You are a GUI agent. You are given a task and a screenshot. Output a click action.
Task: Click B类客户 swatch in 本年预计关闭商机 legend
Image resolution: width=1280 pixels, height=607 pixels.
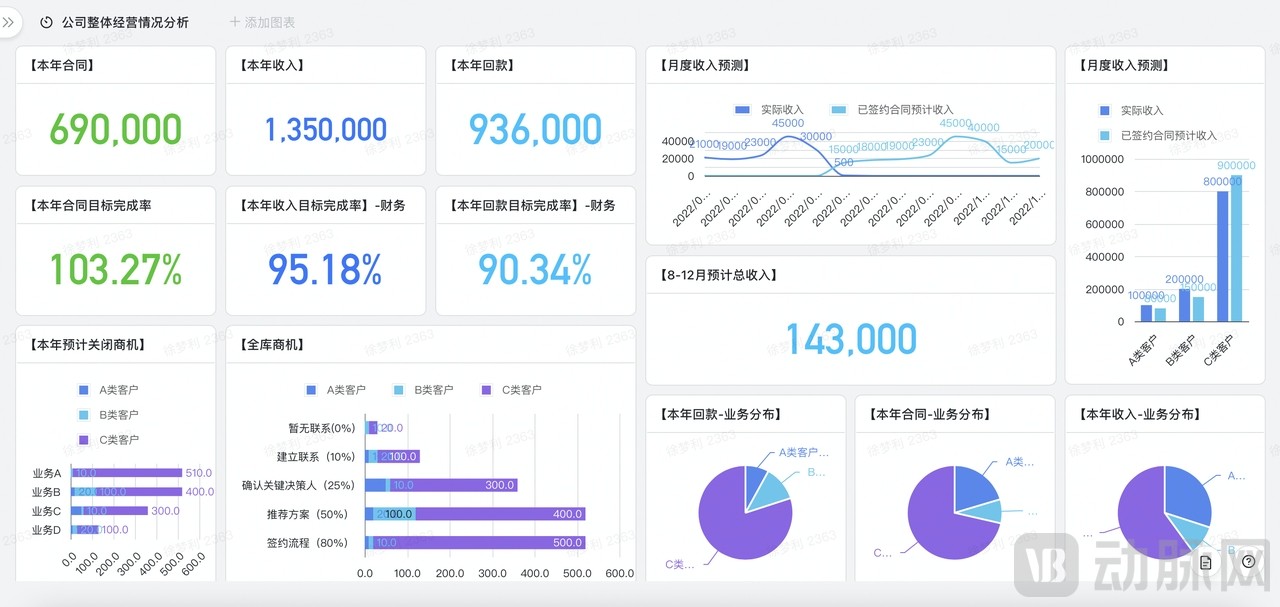coord(84,415)
